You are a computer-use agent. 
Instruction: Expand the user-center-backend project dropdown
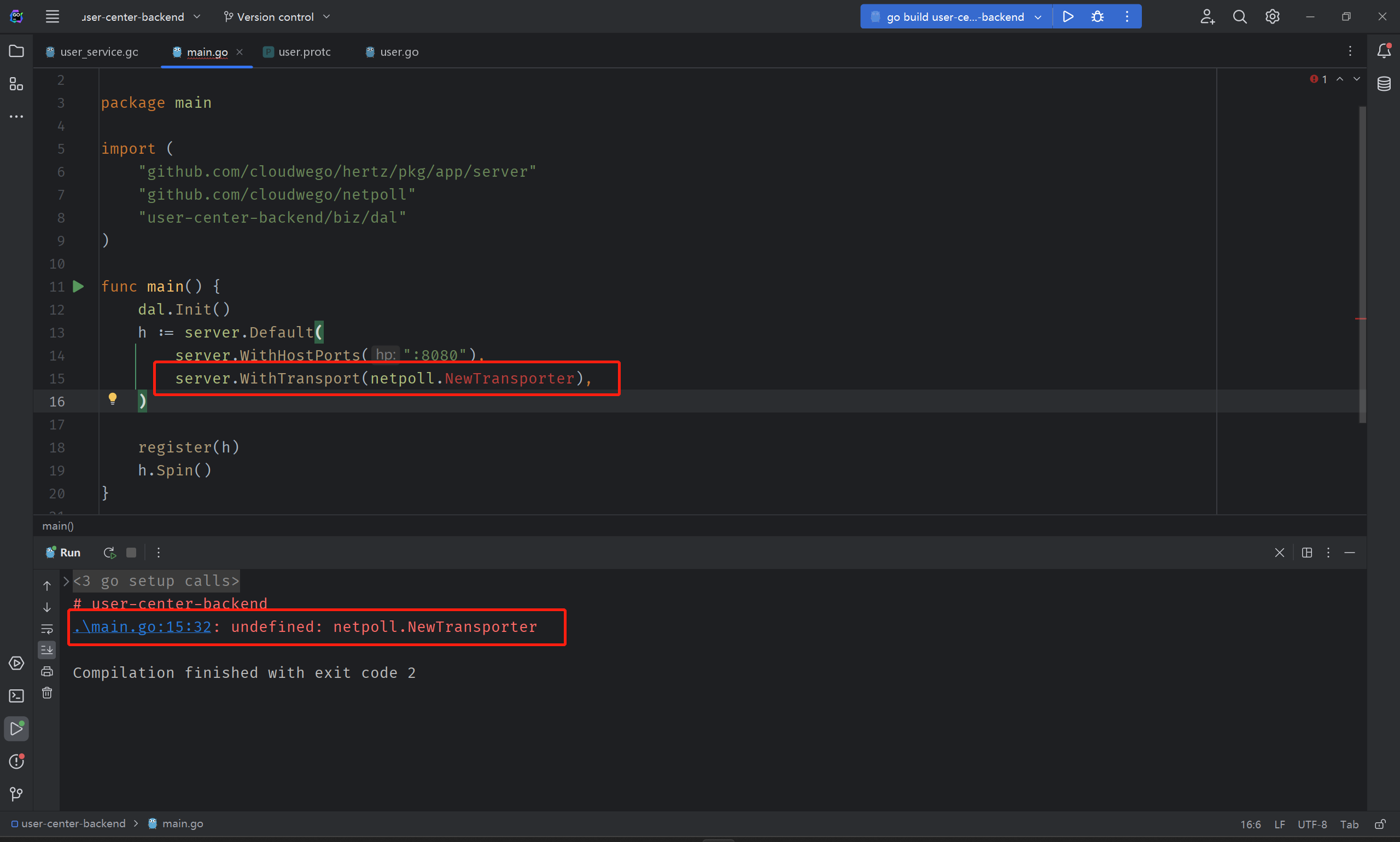coord(141,17)
